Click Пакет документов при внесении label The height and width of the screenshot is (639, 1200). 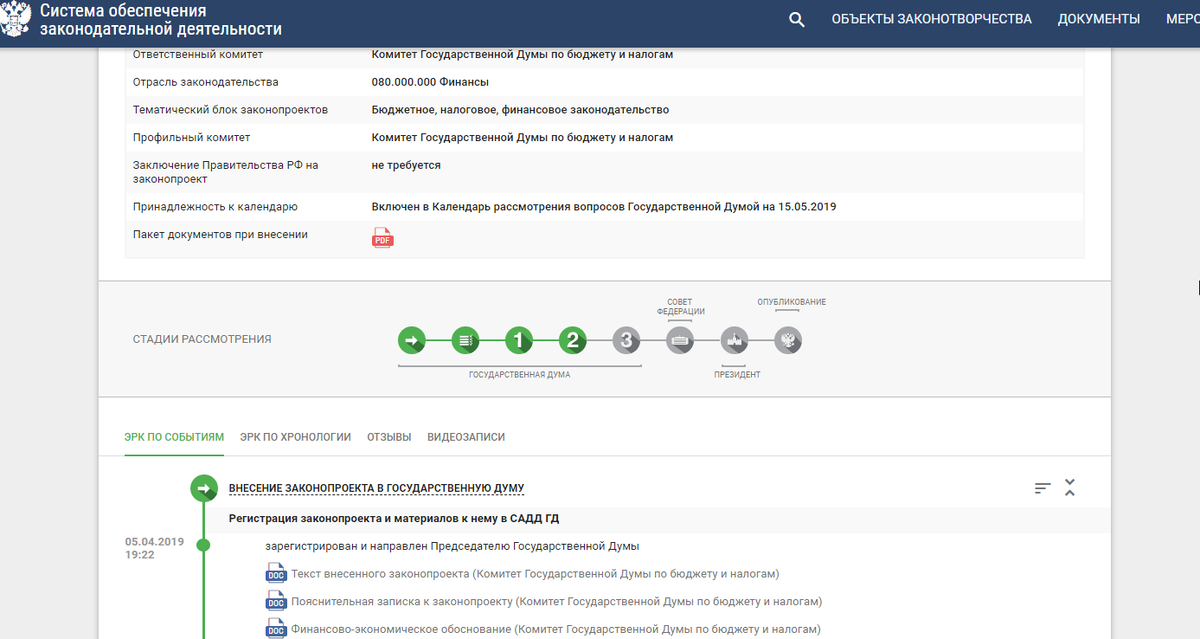click(220, 235)
